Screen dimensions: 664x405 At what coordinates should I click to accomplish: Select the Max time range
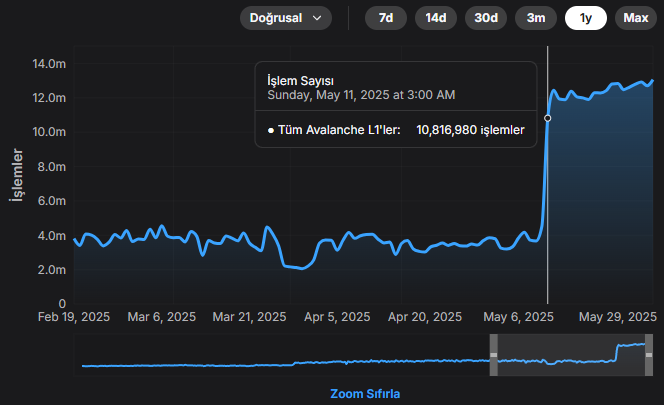click(x=636, y=18)
